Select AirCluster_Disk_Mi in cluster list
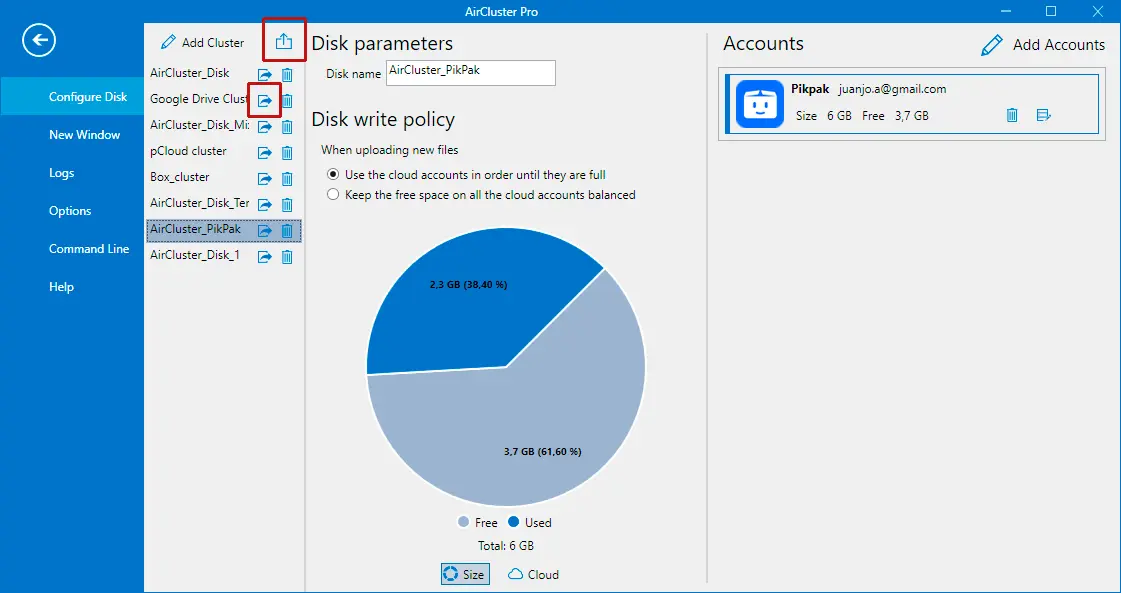Image resolution: width=1121 pixels, height=593 pixels. (199, 124)
